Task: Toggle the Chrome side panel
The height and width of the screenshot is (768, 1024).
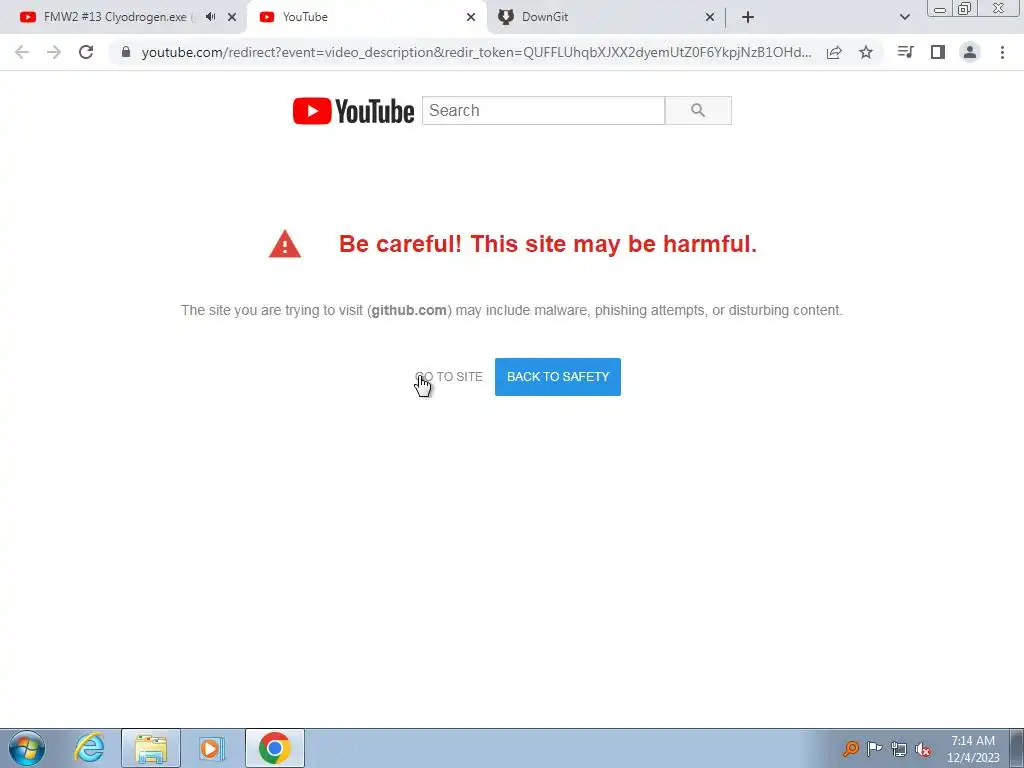Action: click(x=938, y=52)
